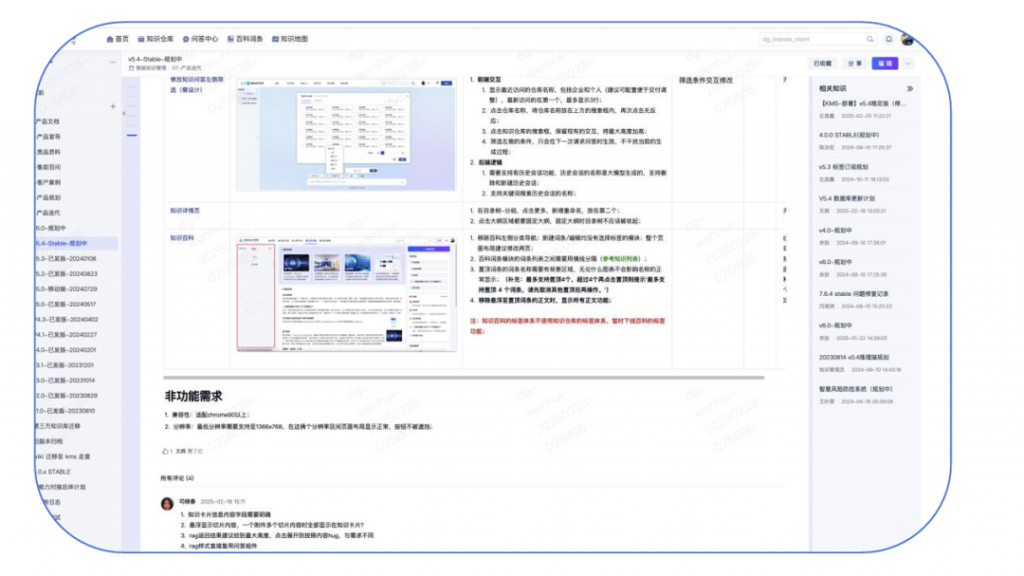Click the notification bell icon

pyautogui.click(x=888, y=39)
